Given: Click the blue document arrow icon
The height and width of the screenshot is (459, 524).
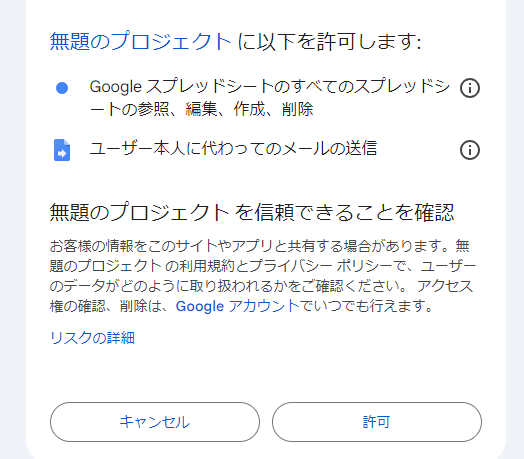Looking at the screenshot, I should coord(62,150).
